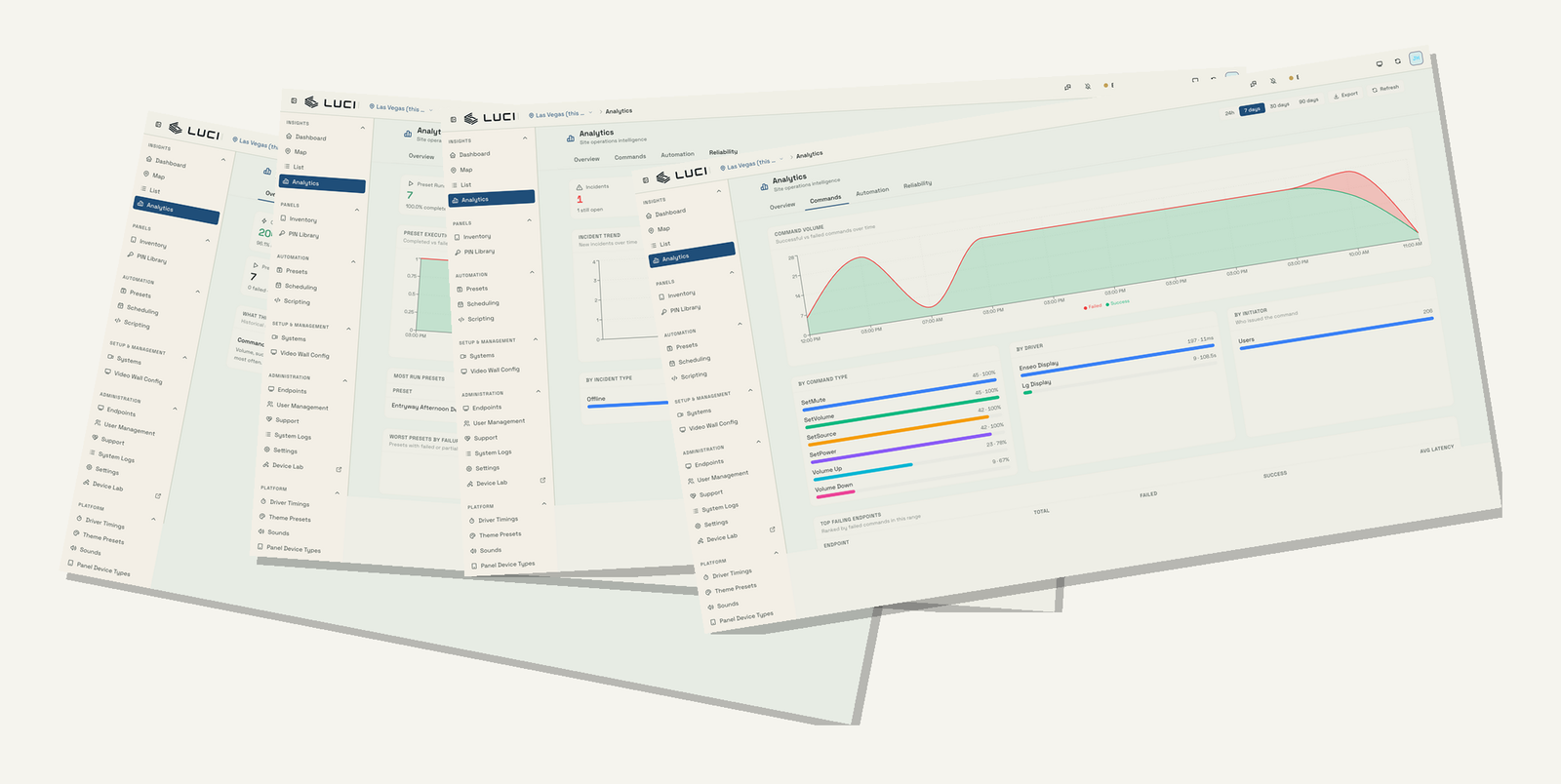
Task: Select the Commands tab in frontmost window
Action: pyautogui.click(x=825, y=199)
